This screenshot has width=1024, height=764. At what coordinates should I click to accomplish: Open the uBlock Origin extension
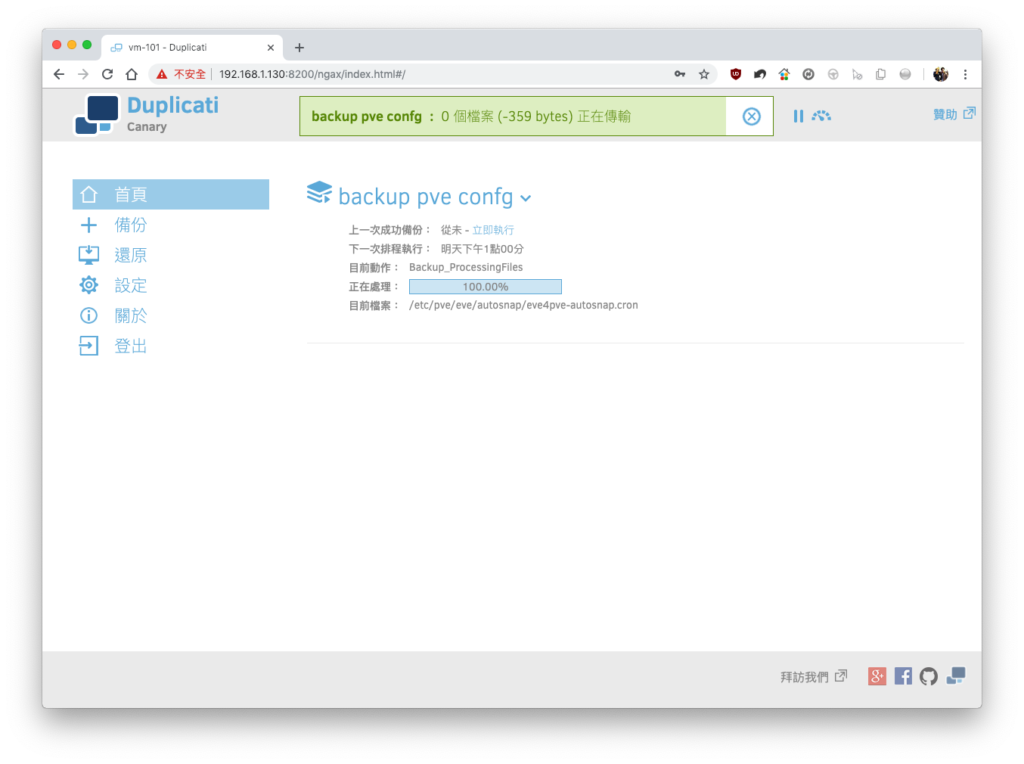click(x=735, y=74)
